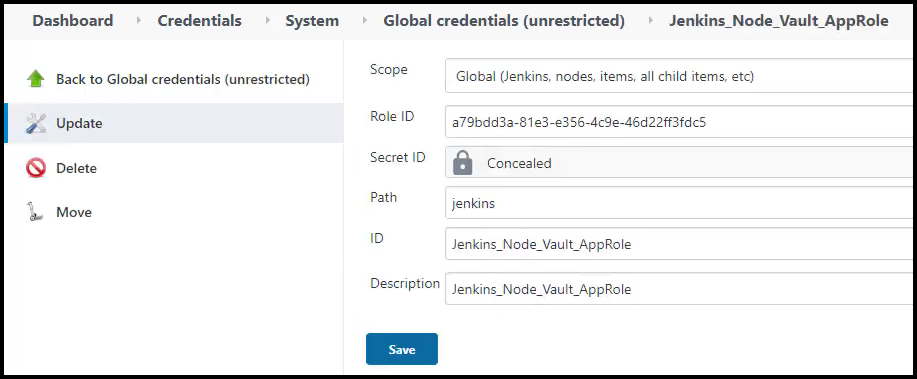Click the Save button

(x=402, y=349)
